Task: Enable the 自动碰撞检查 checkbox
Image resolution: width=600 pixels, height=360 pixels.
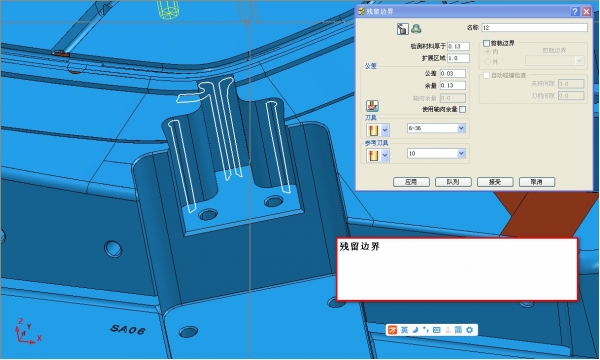Action: click(486, 75)
